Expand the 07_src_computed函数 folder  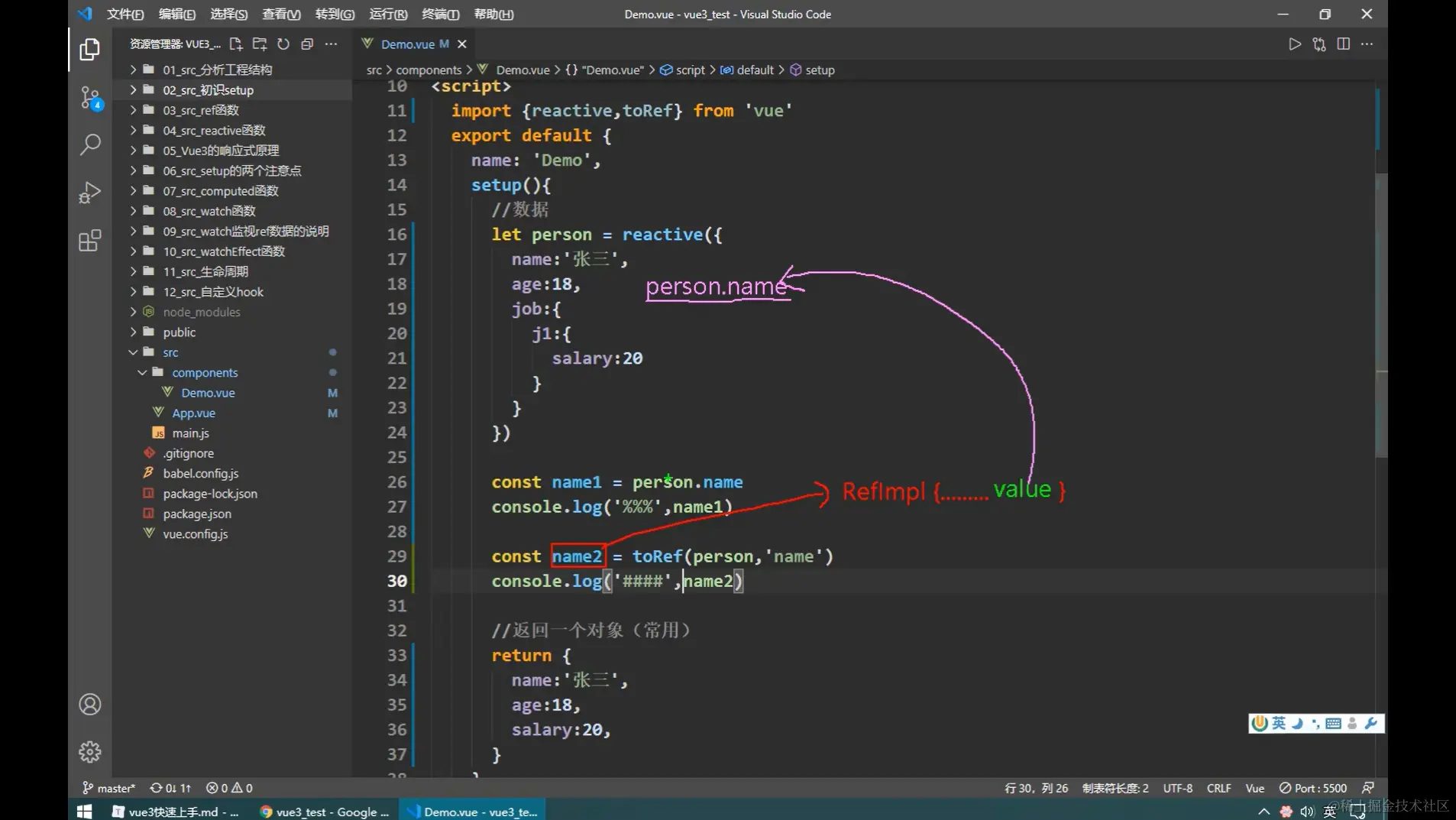220,191
